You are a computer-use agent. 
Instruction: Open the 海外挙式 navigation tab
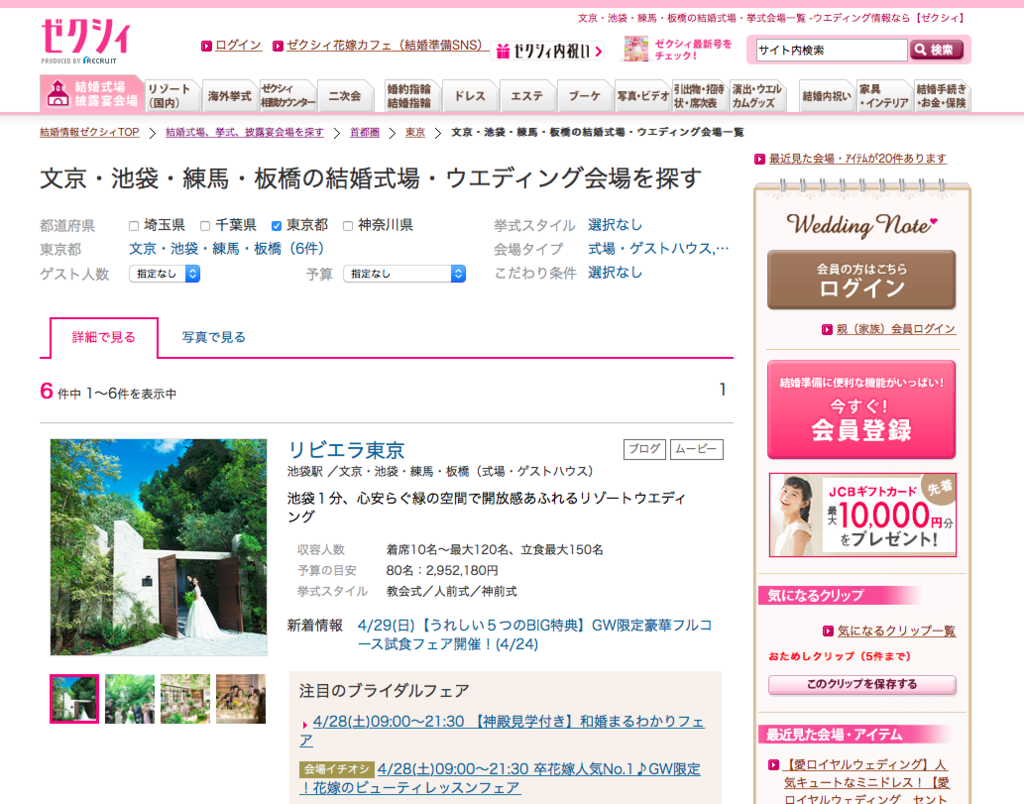(229, 95)
